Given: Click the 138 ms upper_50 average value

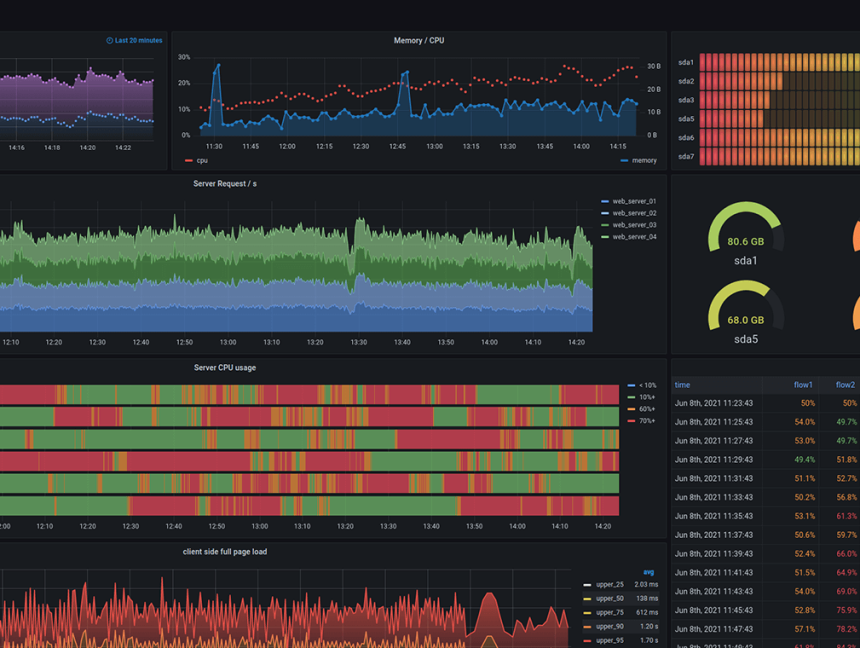Looking at the screenshot, I should 648,599.
